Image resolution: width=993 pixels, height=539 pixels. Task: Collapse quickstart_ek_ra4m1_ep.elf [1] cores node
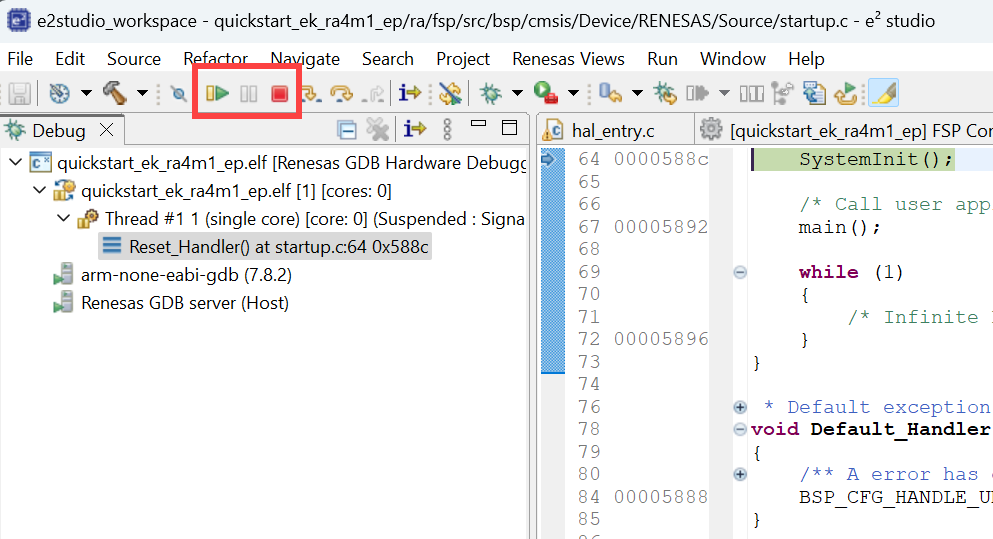[x=39, y=190]
